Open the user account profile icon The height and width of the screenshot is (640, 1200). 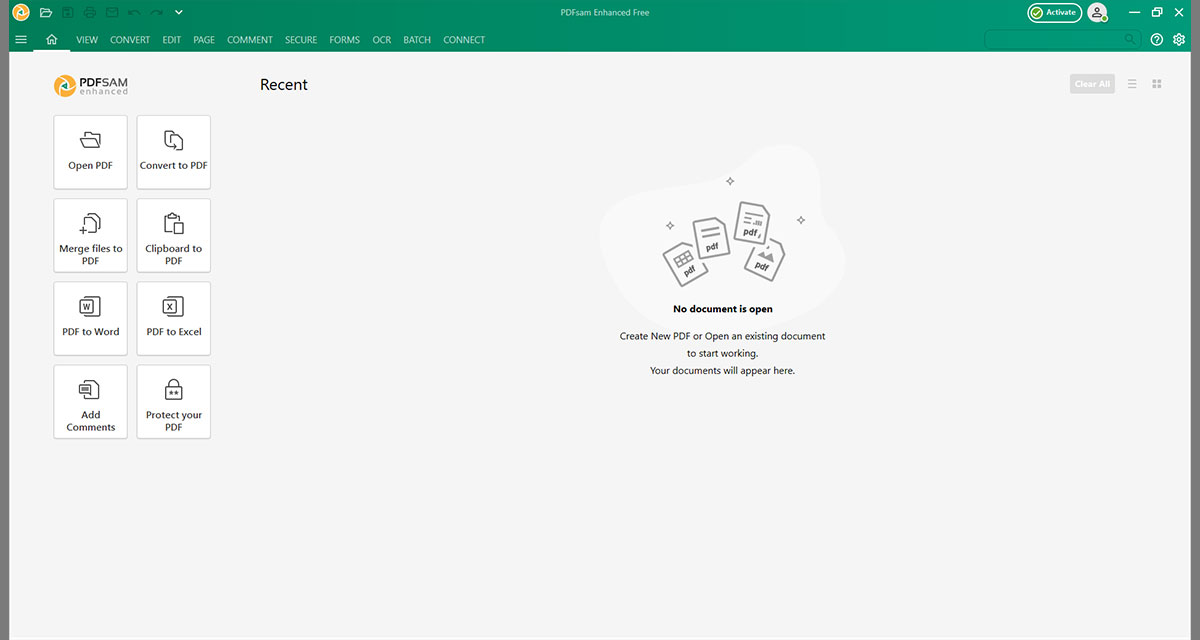[1098, 13]
